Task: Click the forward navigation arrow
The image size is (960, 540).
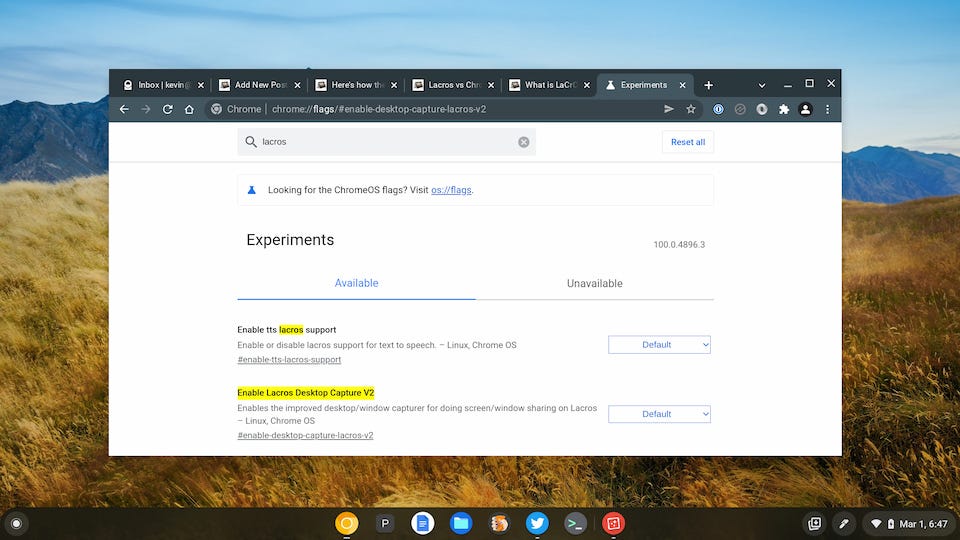Action: pos(146,109)
